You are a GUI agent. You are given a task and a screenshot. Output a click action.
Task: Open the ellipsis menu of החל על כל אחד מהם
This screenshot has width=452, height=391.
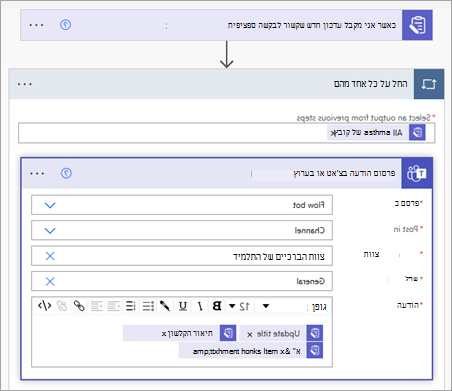pyautogui.click(x=25, y=84)
